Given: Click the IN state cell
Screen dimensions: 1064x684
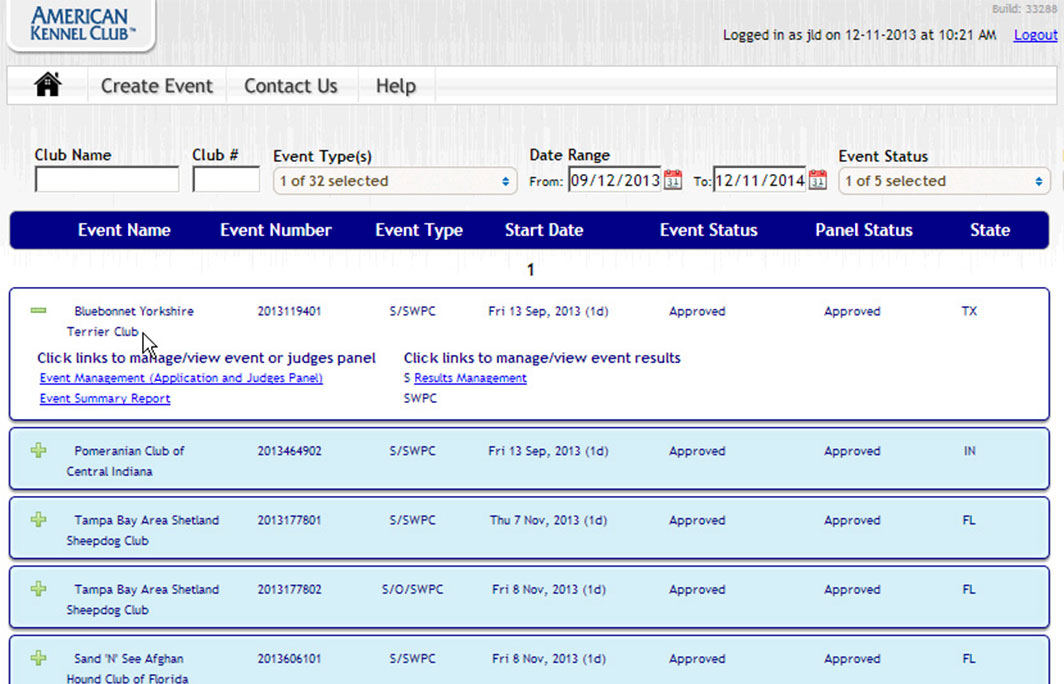Looking at the screenshot, I should (x=969, y=451).
